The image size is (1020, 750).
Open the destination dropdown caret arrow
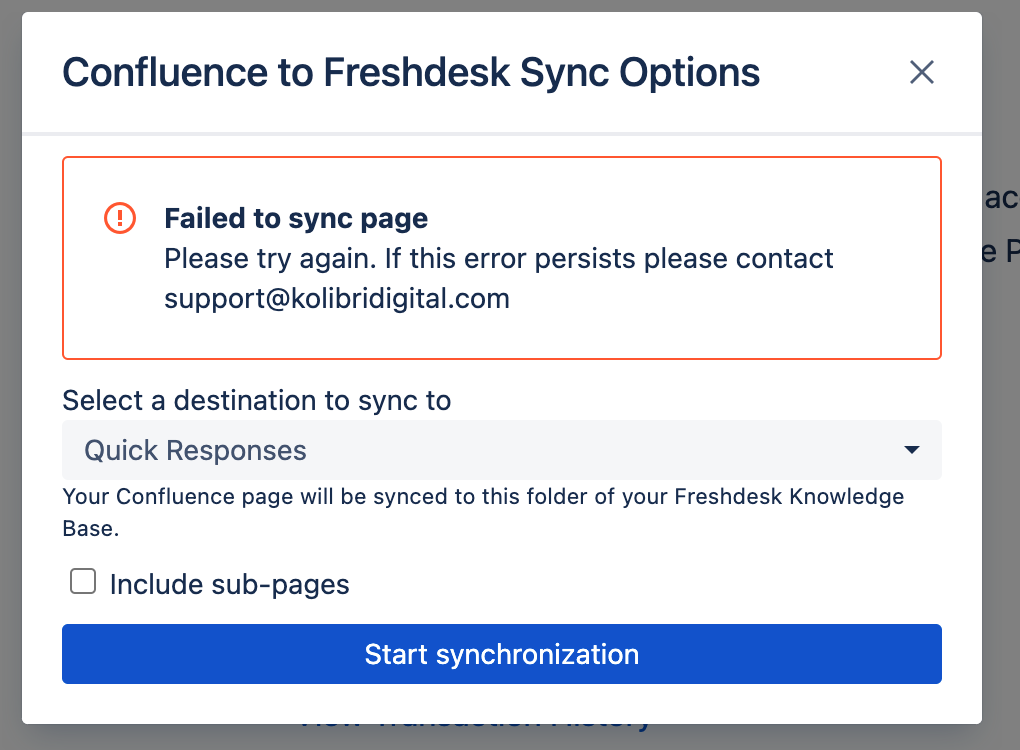pyautogui.click(x=912, y=450)
